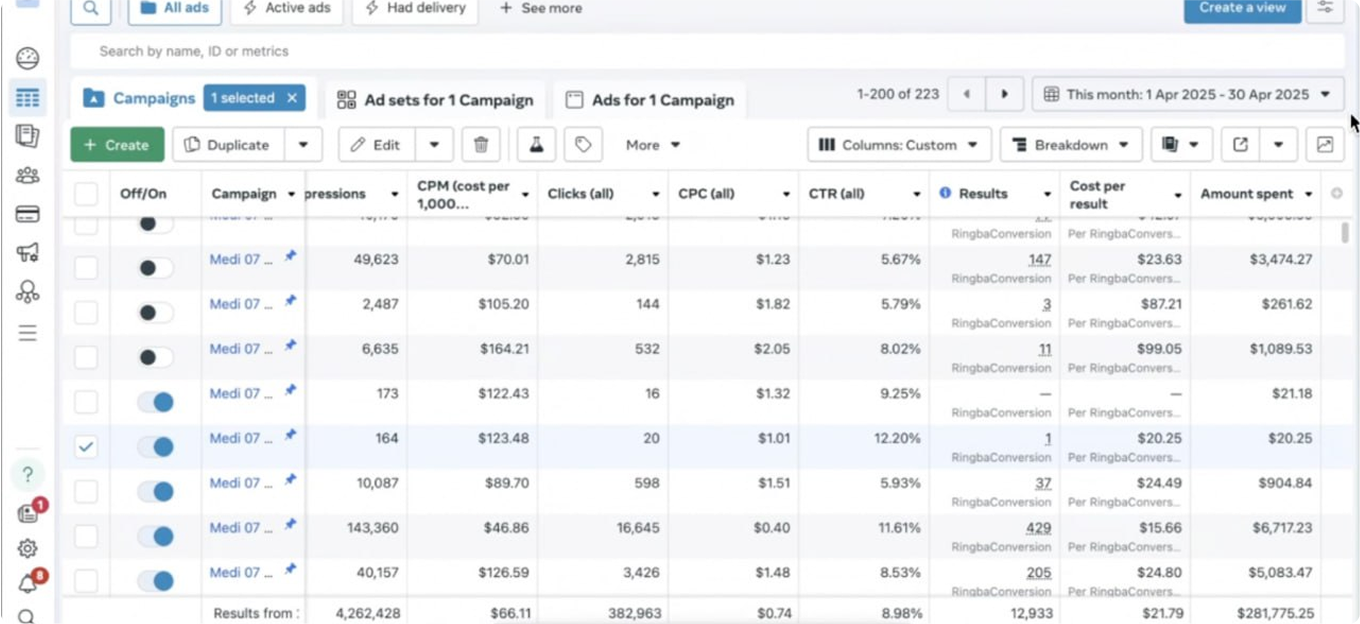Open the account overview gauge icon in sidebar

coord(27,58)
